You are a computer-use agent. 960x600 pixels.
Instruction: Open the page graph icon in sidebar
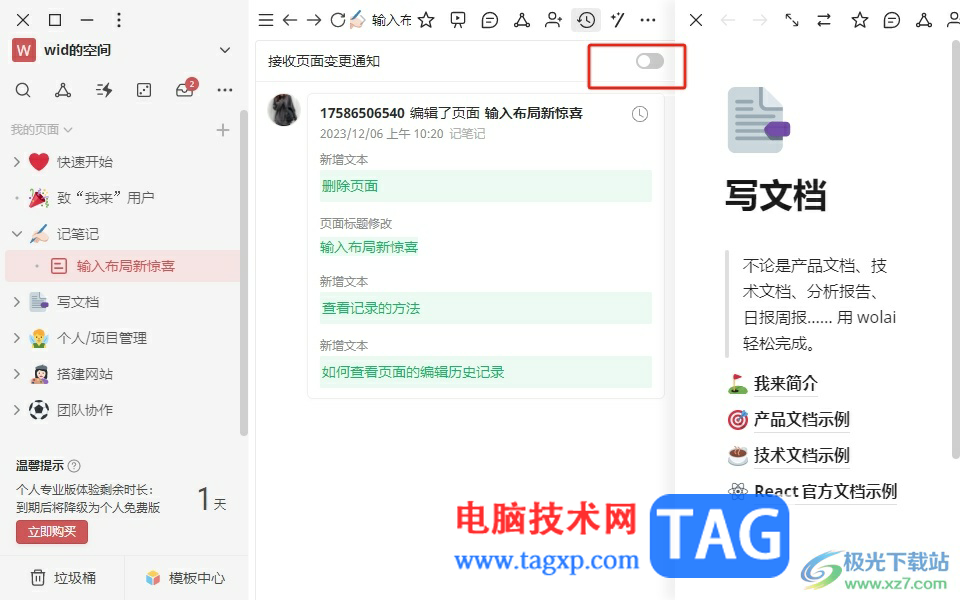click(62, 91)
